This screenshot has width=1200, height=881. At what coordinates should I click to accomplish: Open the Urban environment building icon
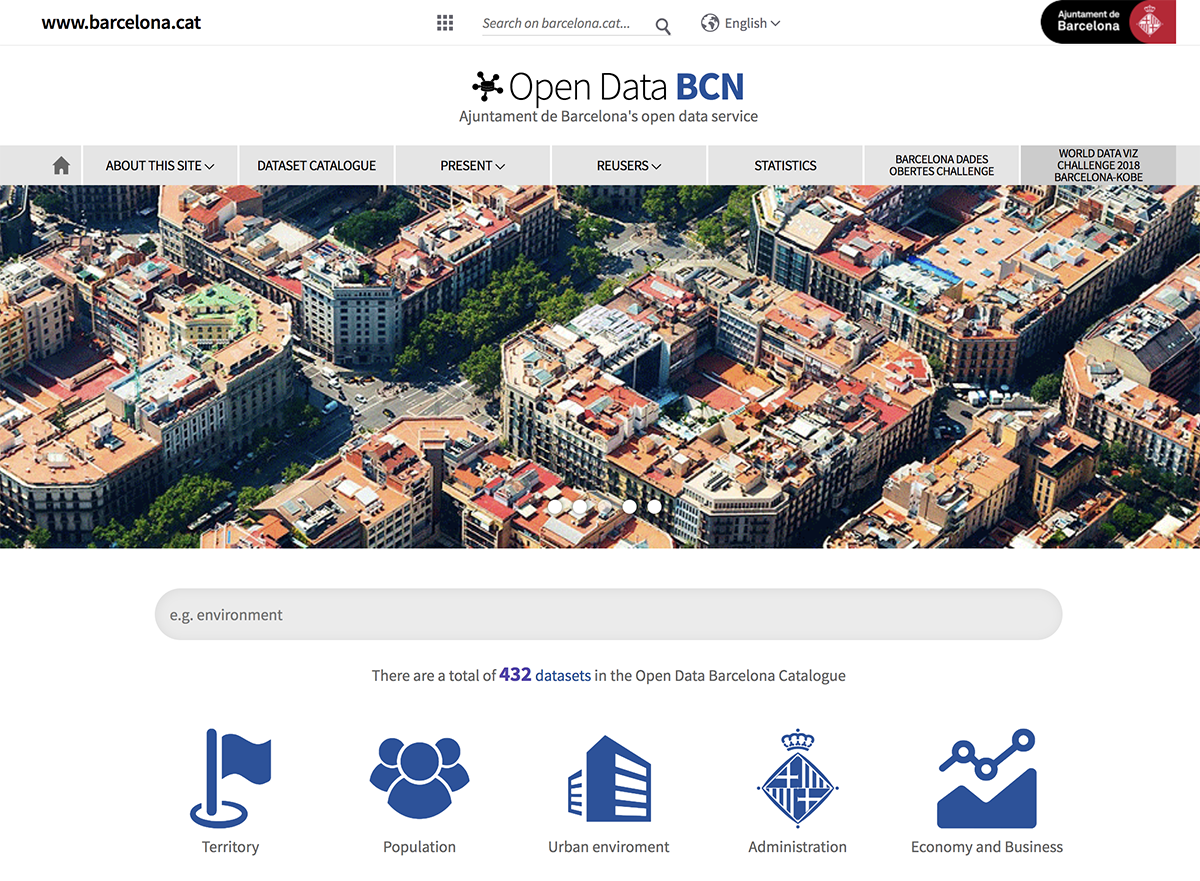click(x=609, y=779)
